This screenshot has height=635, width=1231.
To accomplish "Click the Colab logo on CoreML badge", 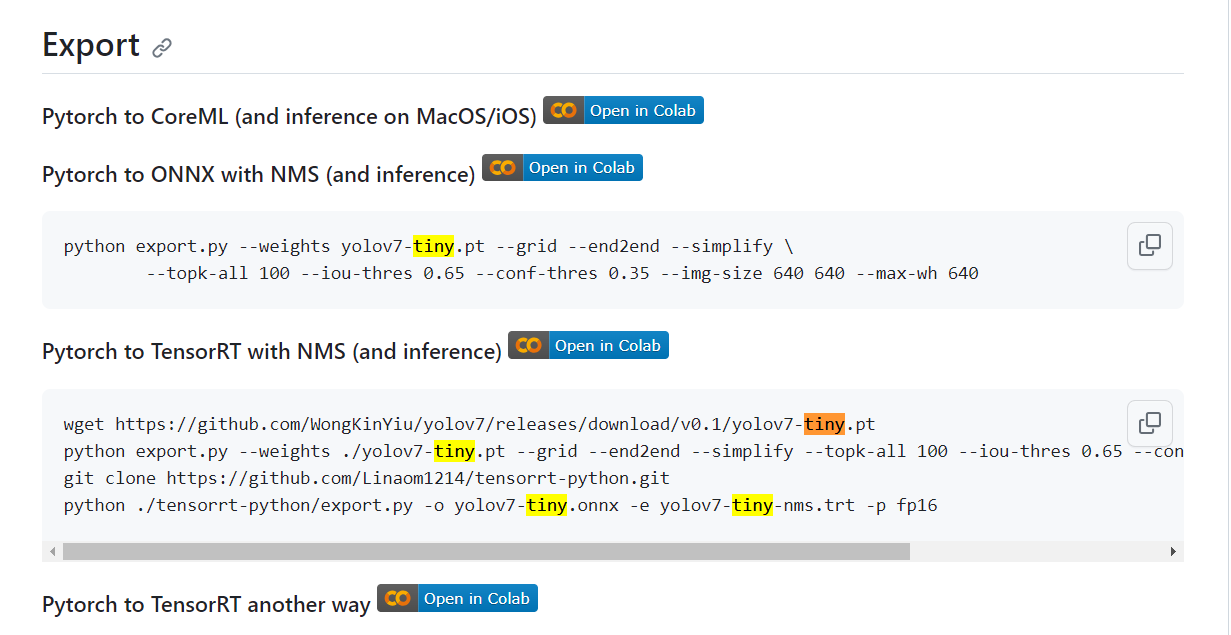I will [x=564, y=110].
